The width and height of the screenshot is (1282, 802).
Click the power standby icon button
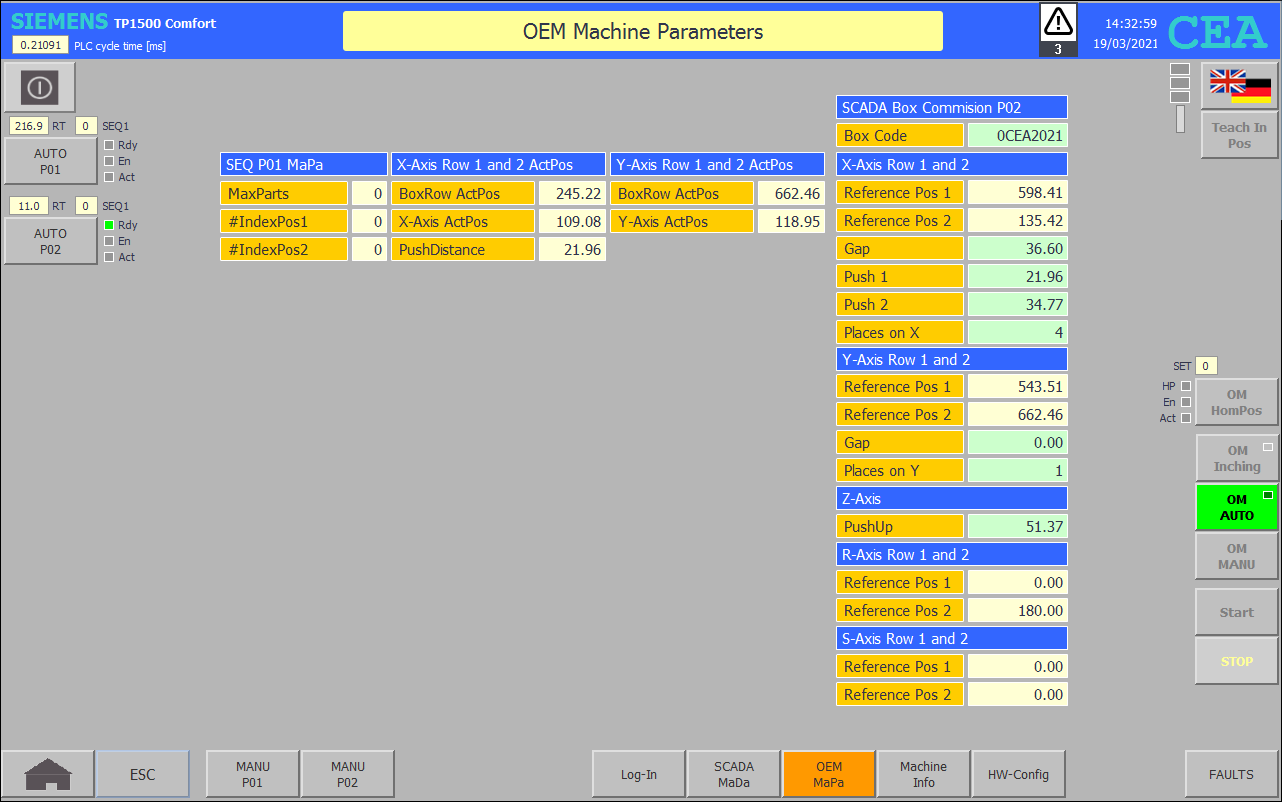pyautogui.click(x=40, y=88)
